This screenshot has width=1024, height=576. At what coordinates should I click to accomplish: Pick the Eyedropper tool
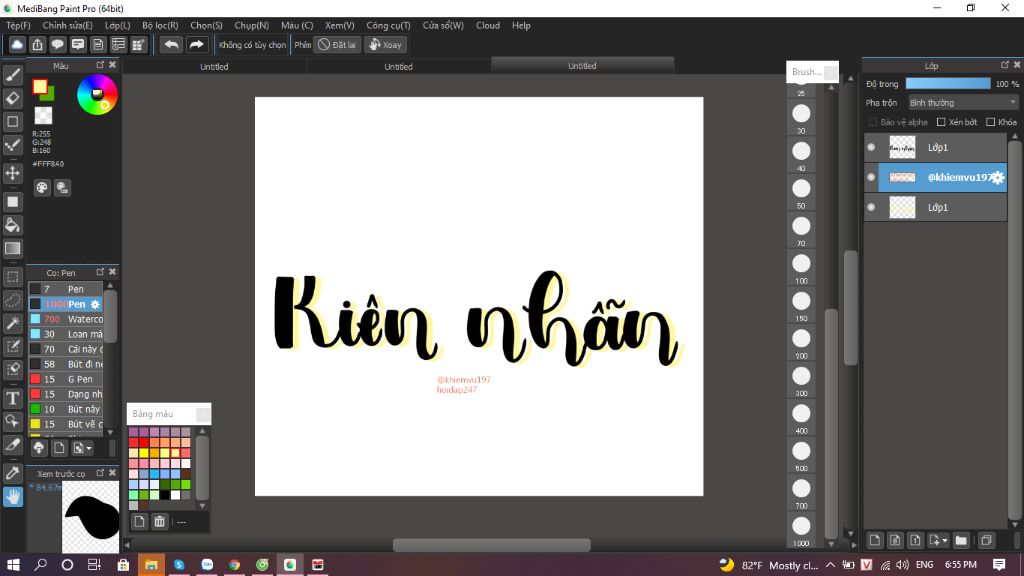tap(12, 473)
